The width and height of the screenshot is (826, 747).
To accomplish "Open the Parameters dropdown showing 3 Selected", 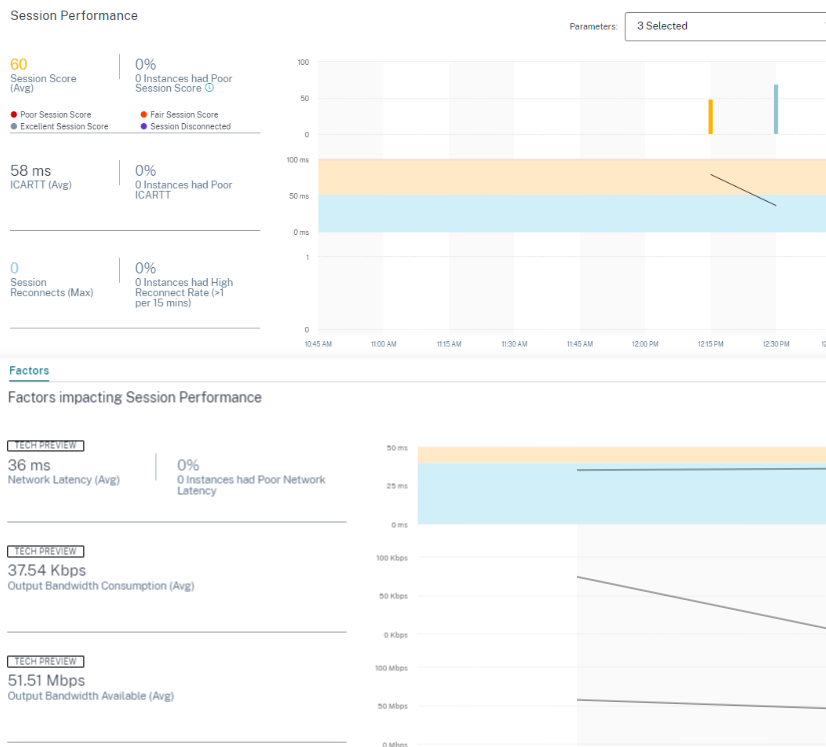I will 725,26.
